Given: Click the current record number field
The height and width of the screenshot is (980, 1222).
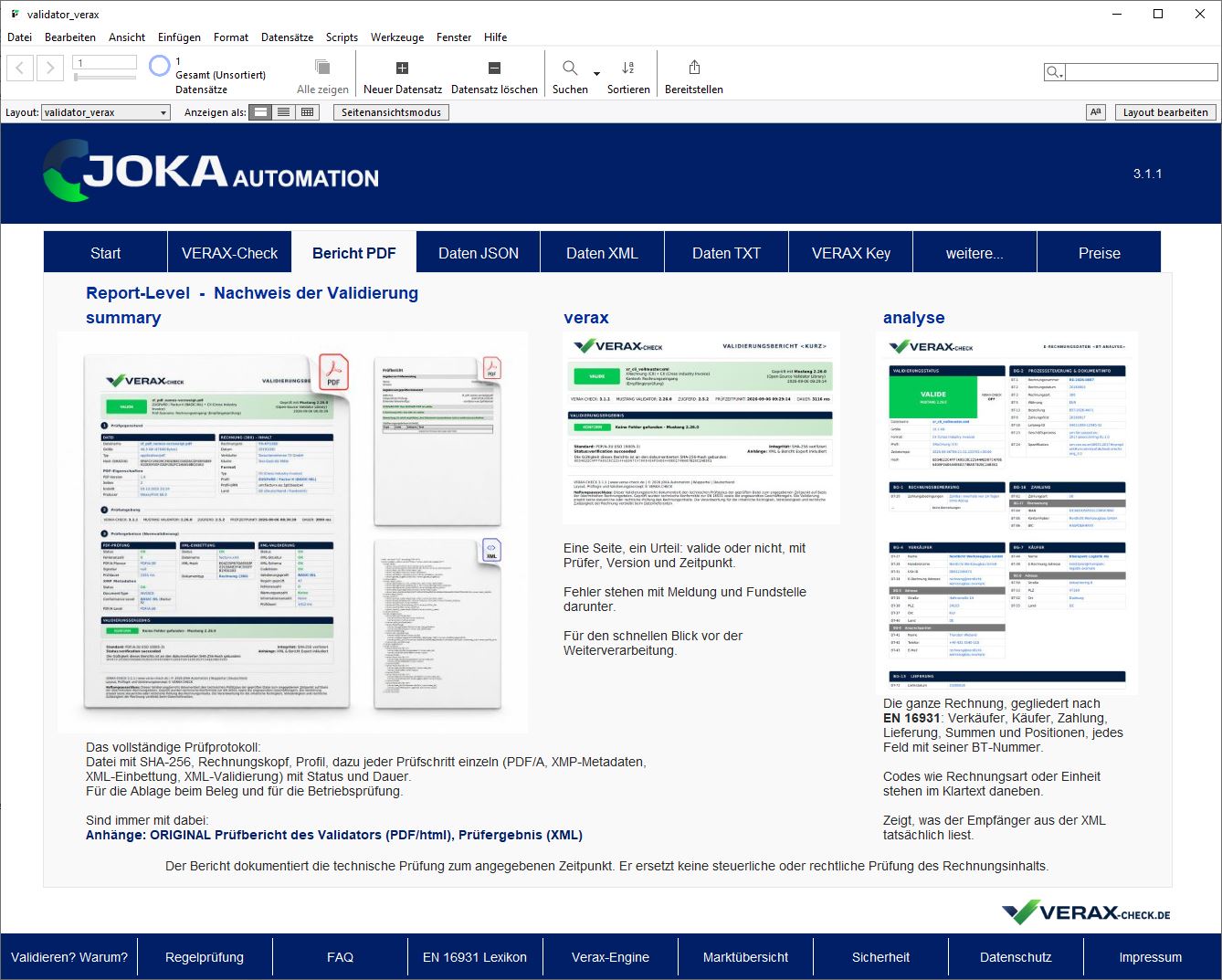Looking at the screenshot, I should (x=105, y=63).
